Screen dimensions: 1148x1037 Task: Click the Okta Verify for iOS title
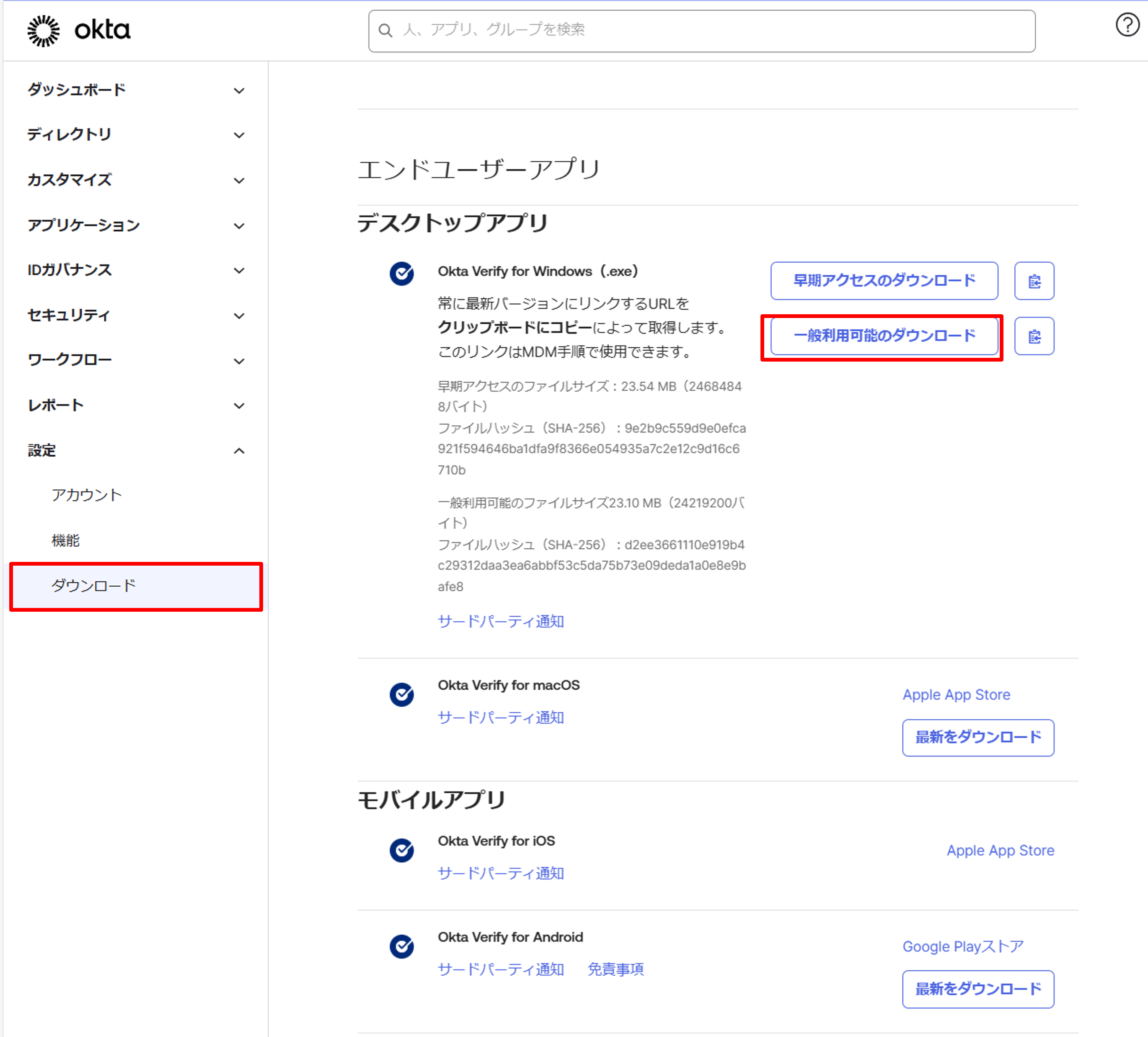pos(496,841)
